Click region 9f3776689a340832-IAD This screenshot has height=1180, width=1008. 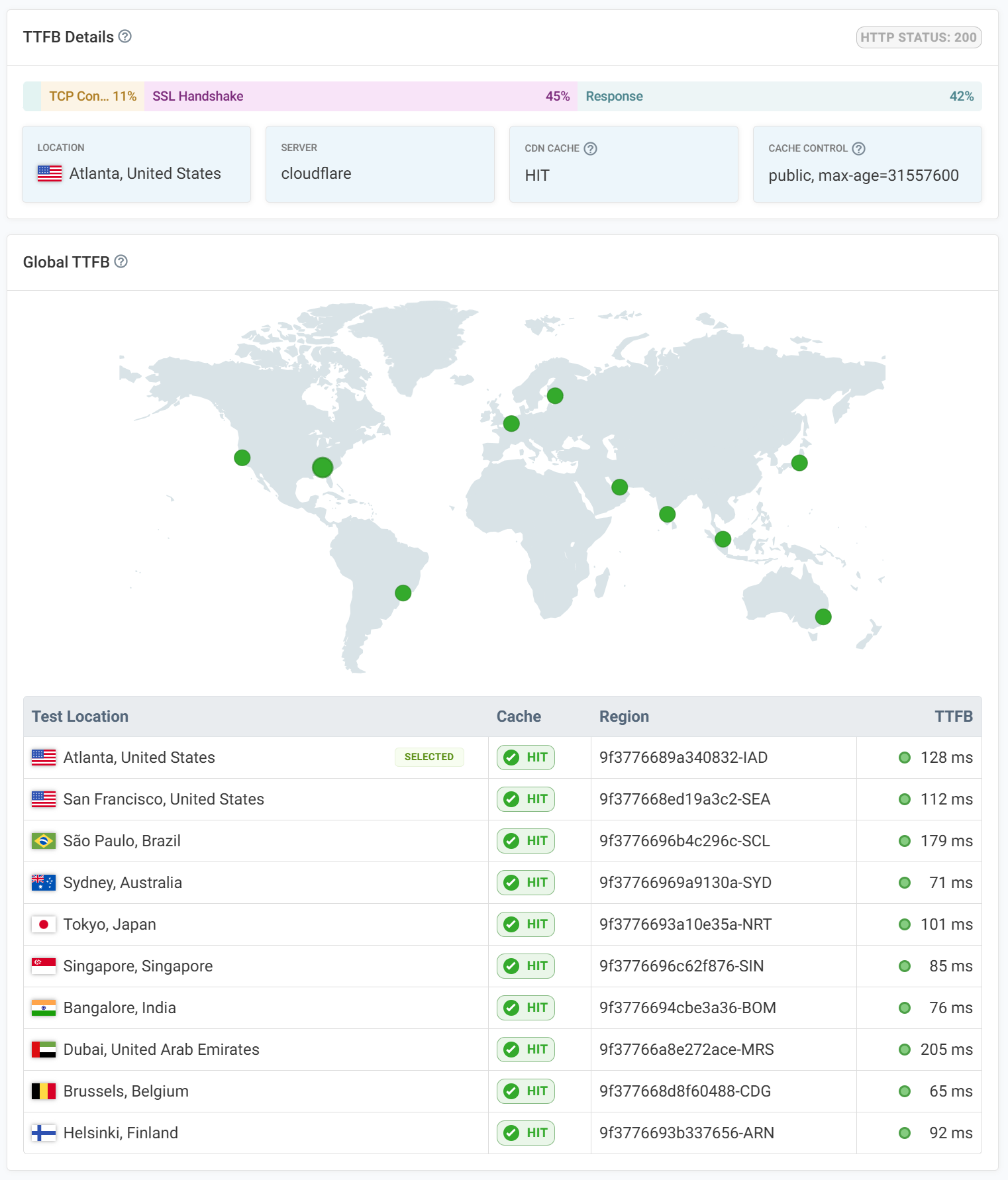click(x=683, y=758)
